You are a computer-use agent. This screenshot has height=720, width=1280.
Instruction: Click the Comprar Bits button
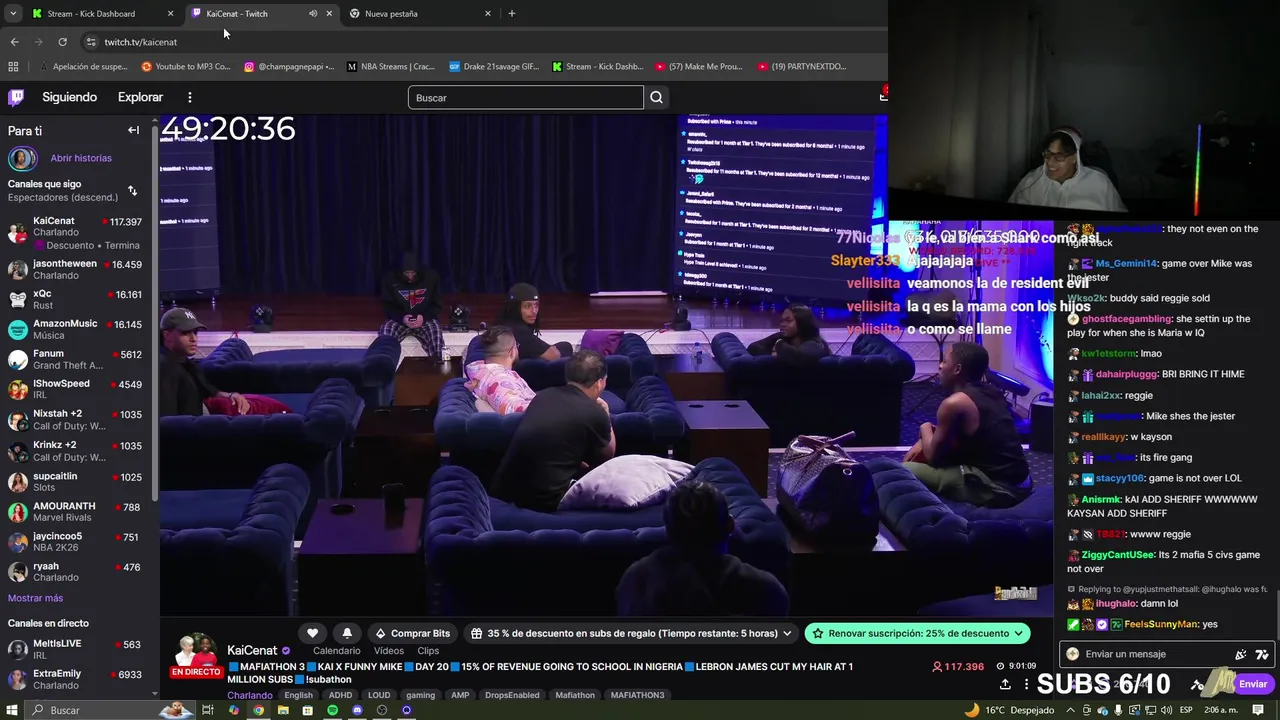pyautogui.click(x=411, y=633)
